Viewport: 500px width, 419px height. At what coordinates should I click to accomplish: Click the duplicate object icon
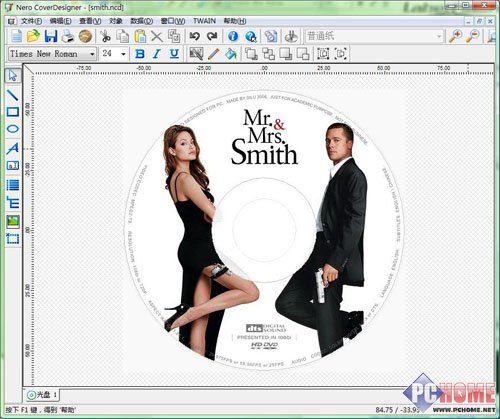click(174, 36)
